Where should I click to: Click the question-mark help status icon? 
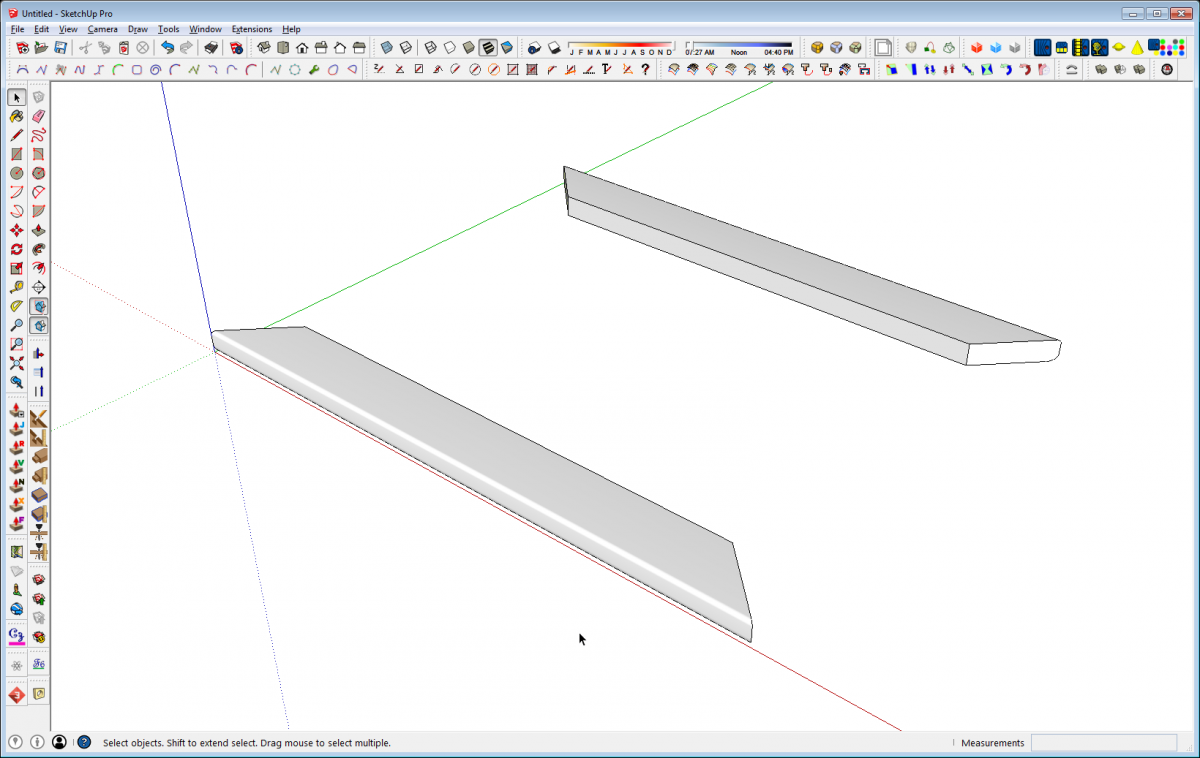84,743
